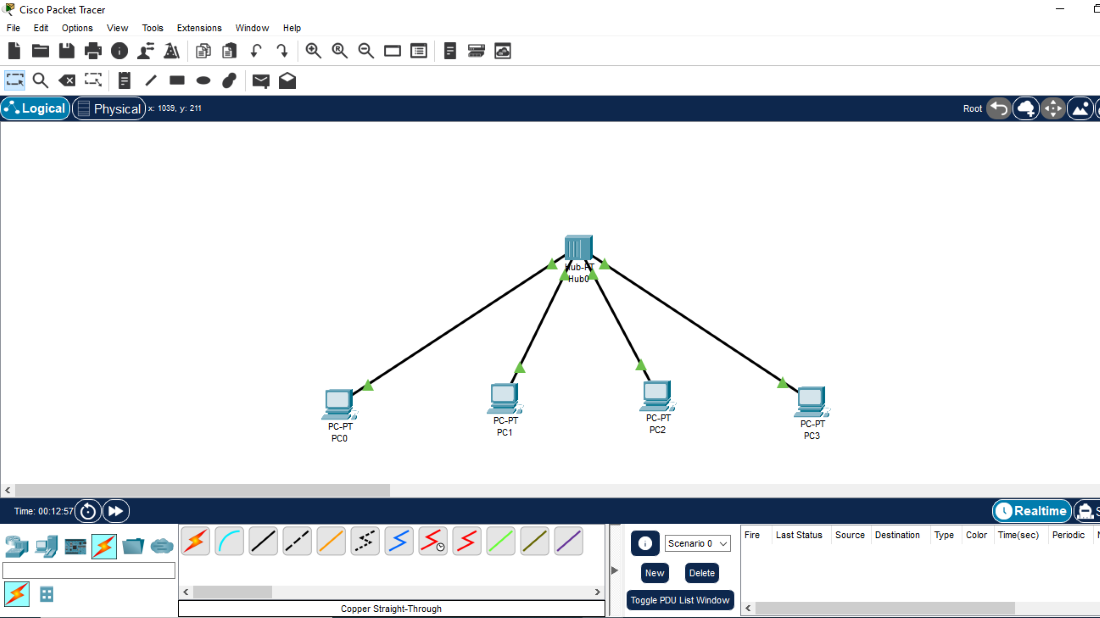
Task: Select the End Devices category icon
Action: pyautogui.click(x=46, y=546)
